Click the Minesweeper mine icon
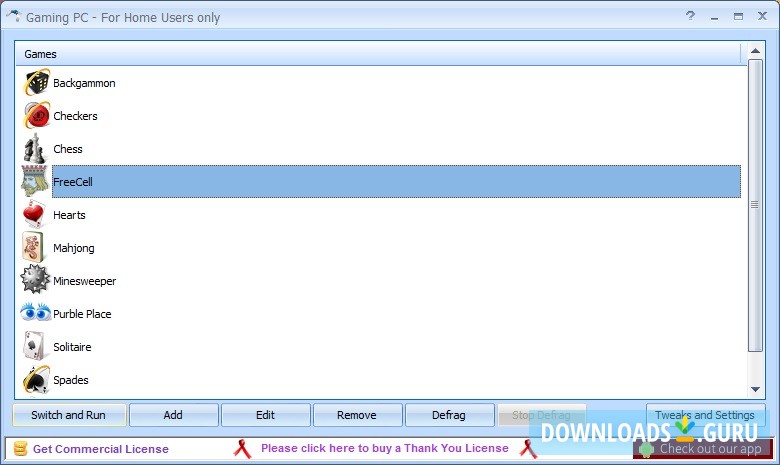This screenshot has width=780, height=465. coord(35,280)
